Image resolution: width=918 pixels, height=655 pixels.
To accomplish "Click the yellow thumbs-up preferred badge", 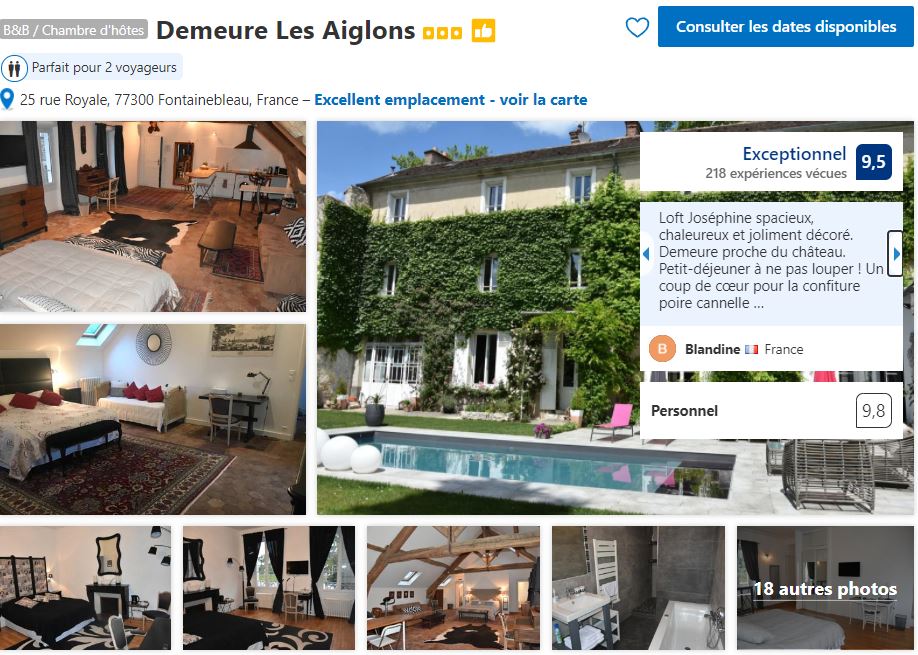I will (484, 31).
